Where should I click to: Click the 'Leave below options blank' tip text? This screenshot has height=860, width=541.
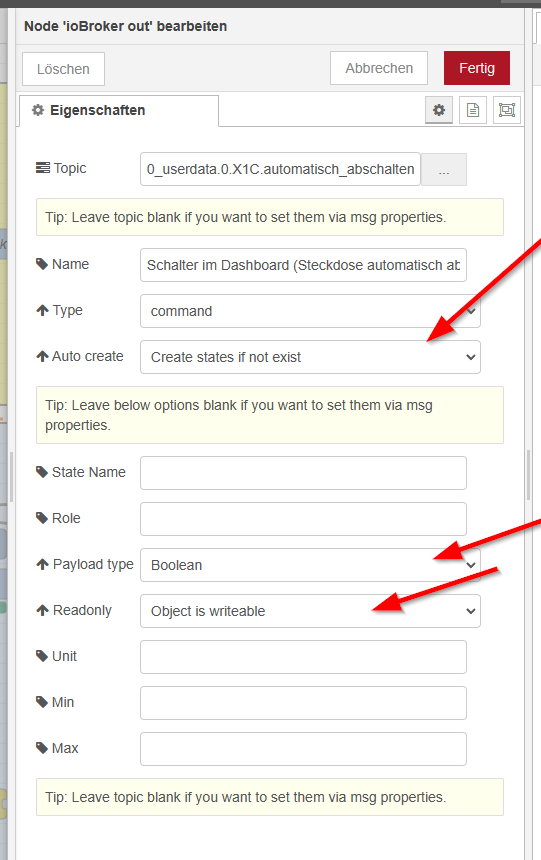point(239,415)
